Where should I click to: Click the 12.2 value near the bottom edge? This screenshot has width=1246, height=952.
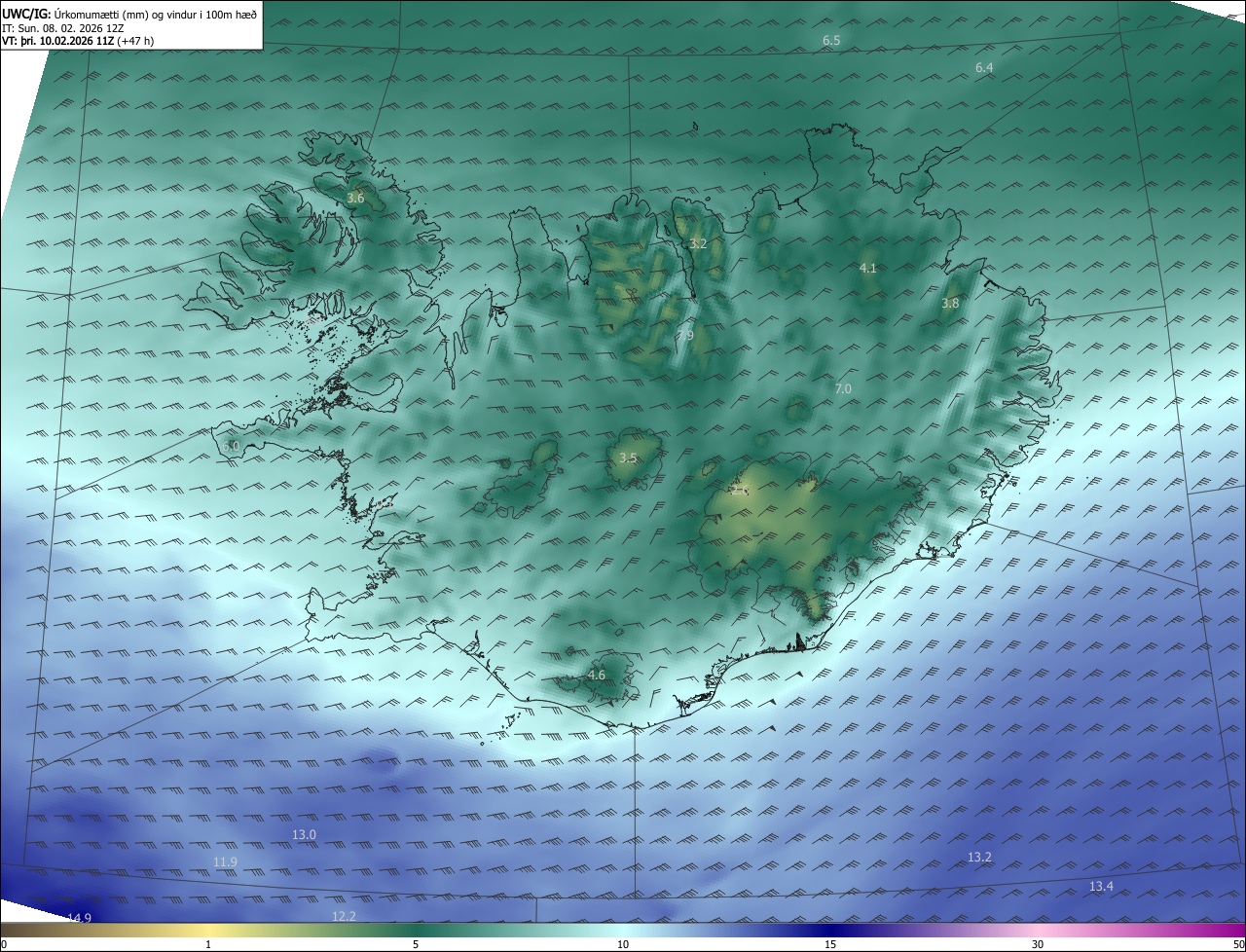point(344,917)
